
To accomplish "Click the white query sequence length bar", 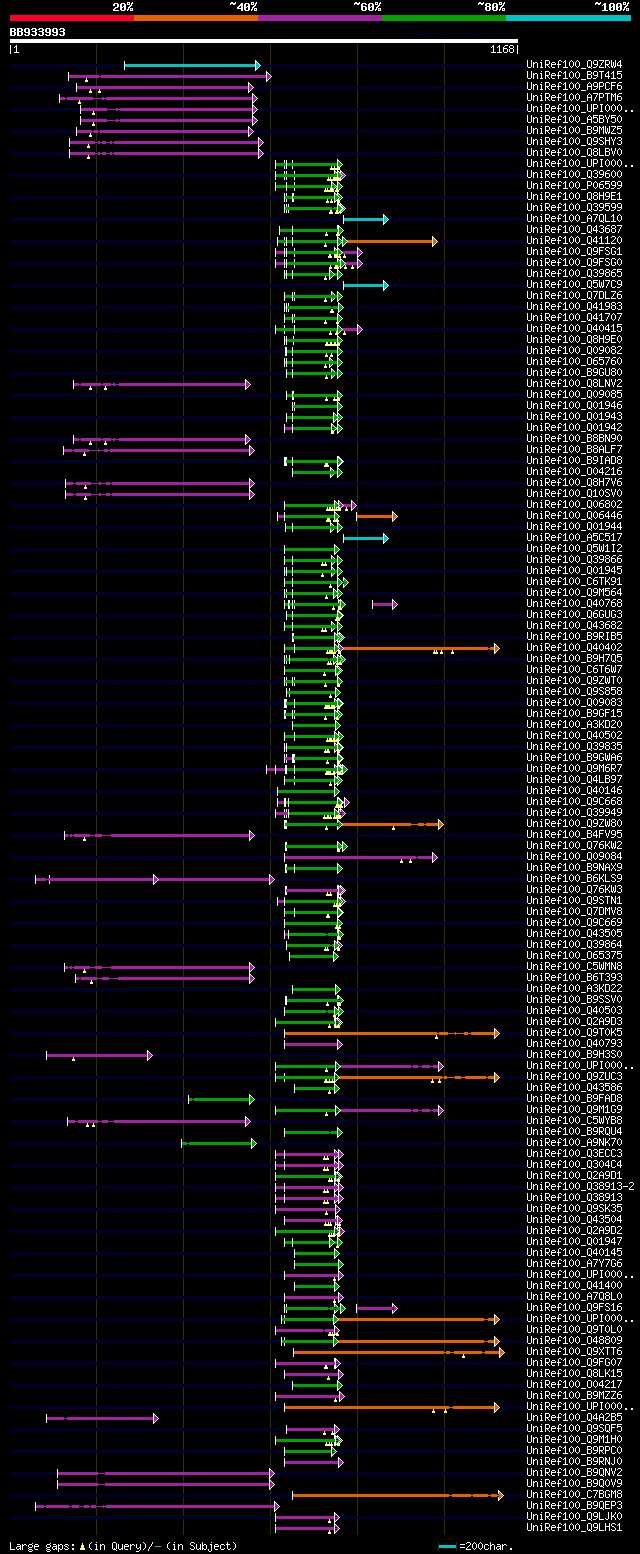I will tap(264, 41).
